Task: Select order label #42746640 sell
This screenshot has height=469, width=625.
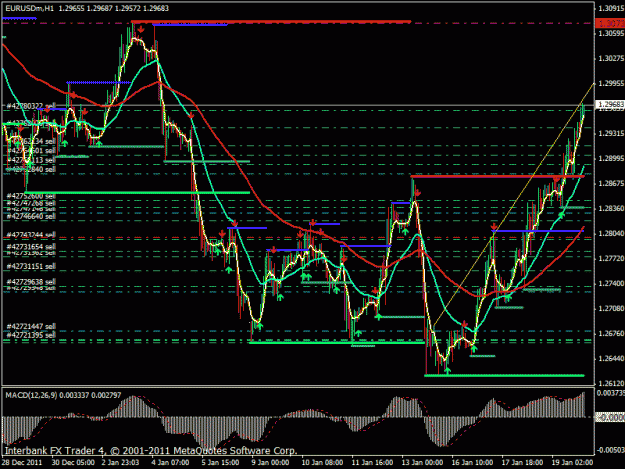Action: [x=31, y=216]
